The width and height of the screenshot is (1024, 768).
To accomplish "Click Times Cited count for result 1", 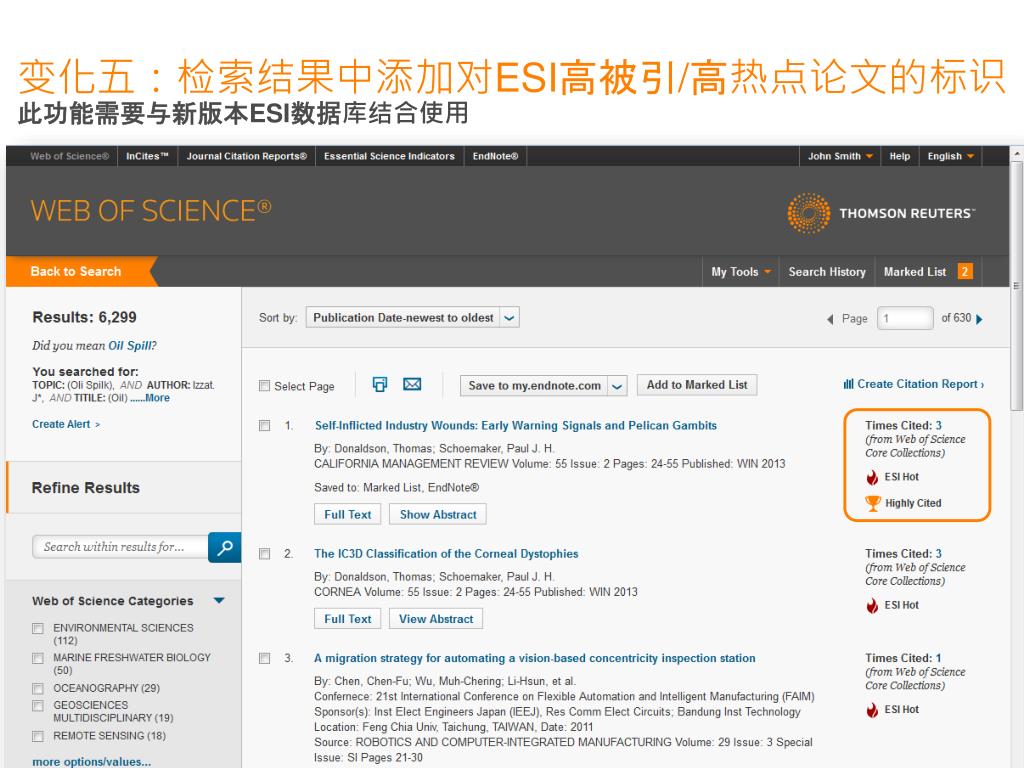I will [938, 426].
